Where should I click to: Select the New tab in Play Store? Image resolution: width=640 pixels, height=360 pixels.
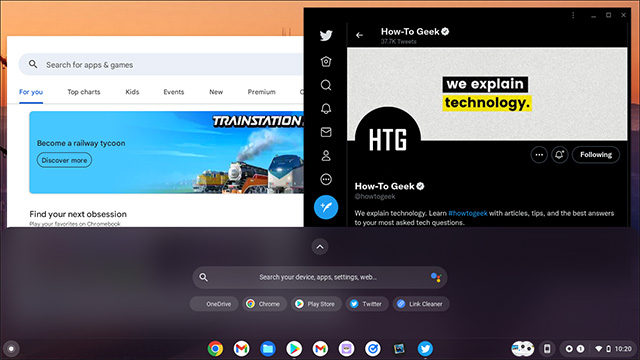coord(216,92)
